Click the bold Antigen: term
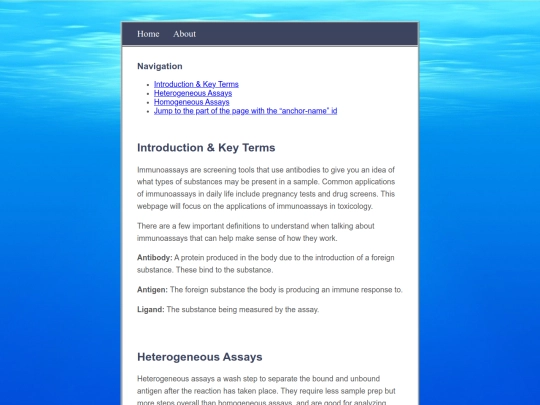 tap(152, 290)
